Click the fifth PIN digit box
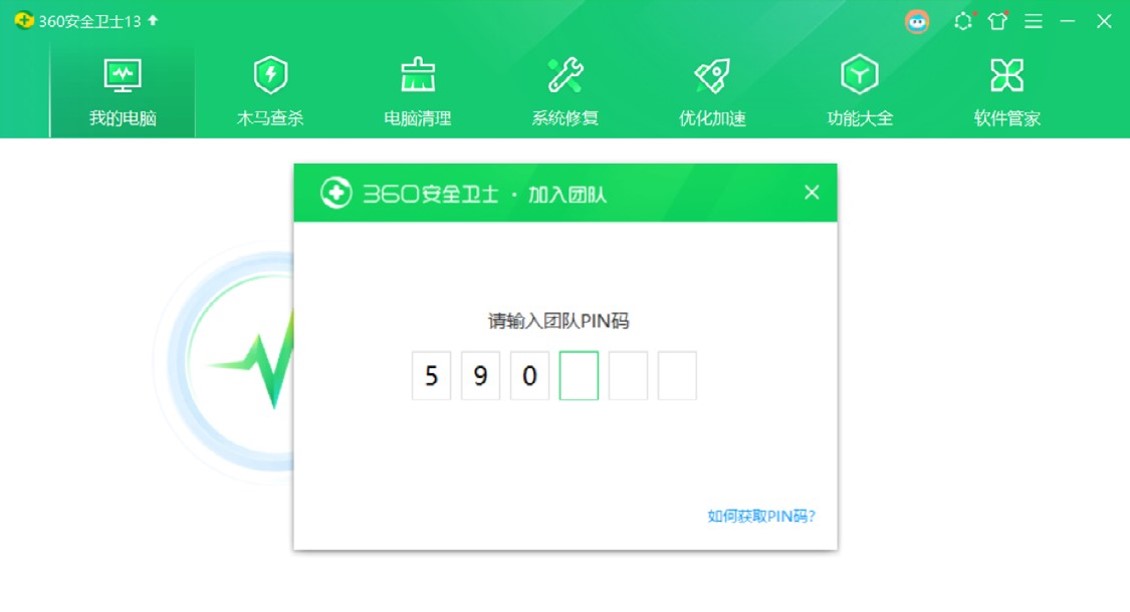The width and height of the screenshot is (1130, 612). (x=628, y=376)
